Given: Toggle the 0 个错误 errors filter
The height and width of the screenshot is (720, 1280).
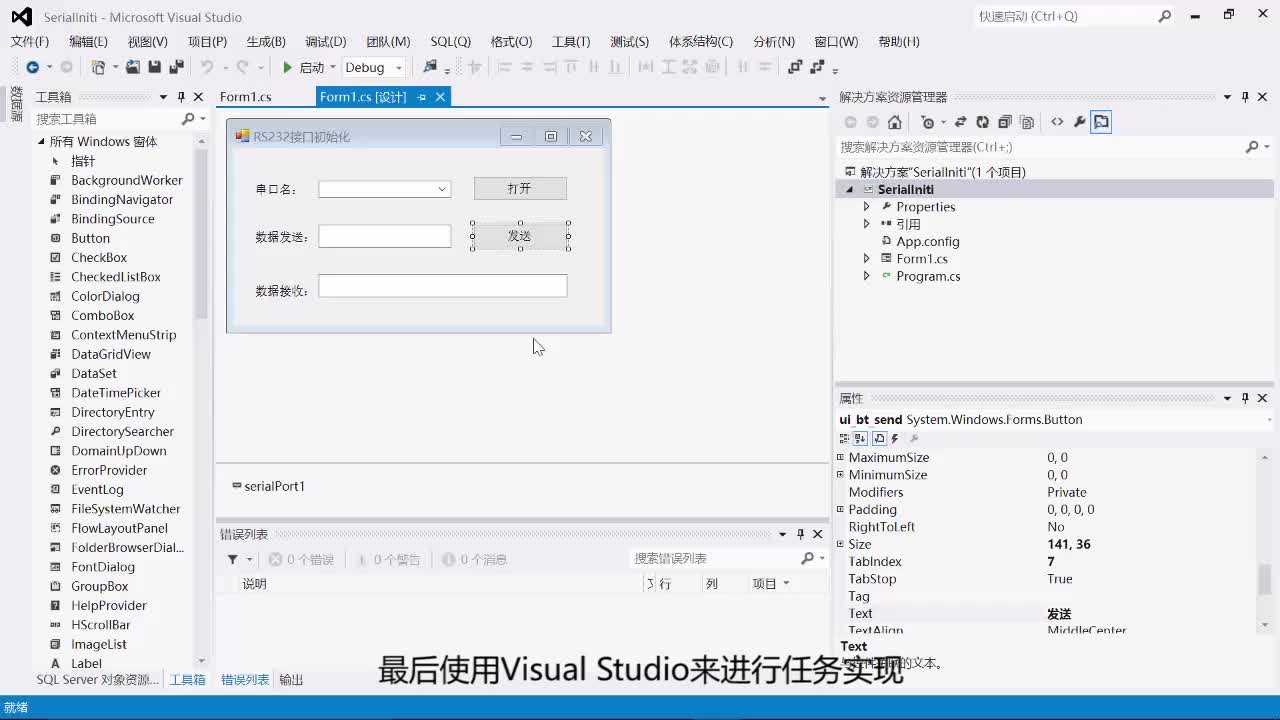Looking at the screenshot, I should 301,559.
